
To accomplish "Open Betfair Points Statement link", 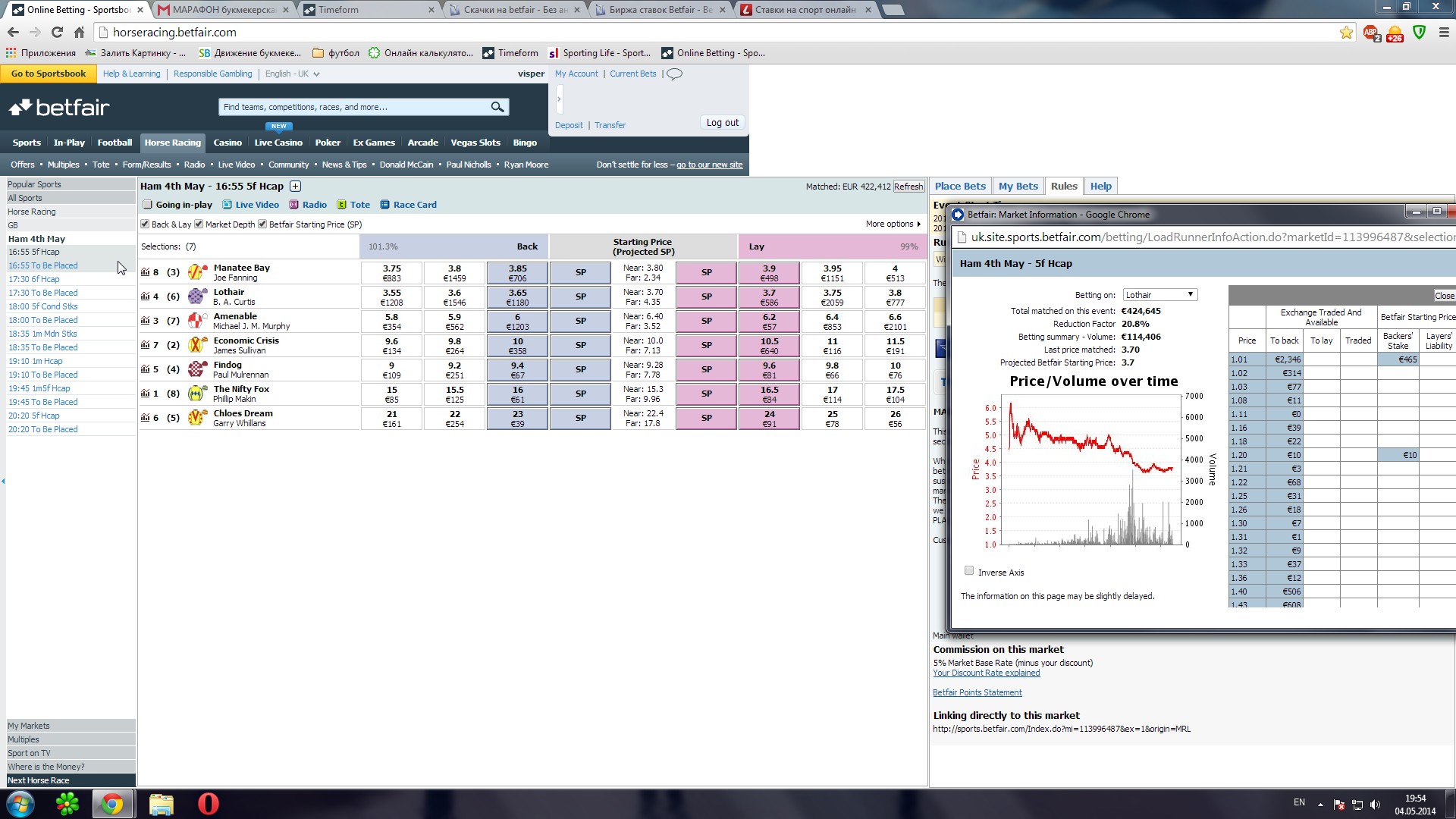I will (977, 693).
